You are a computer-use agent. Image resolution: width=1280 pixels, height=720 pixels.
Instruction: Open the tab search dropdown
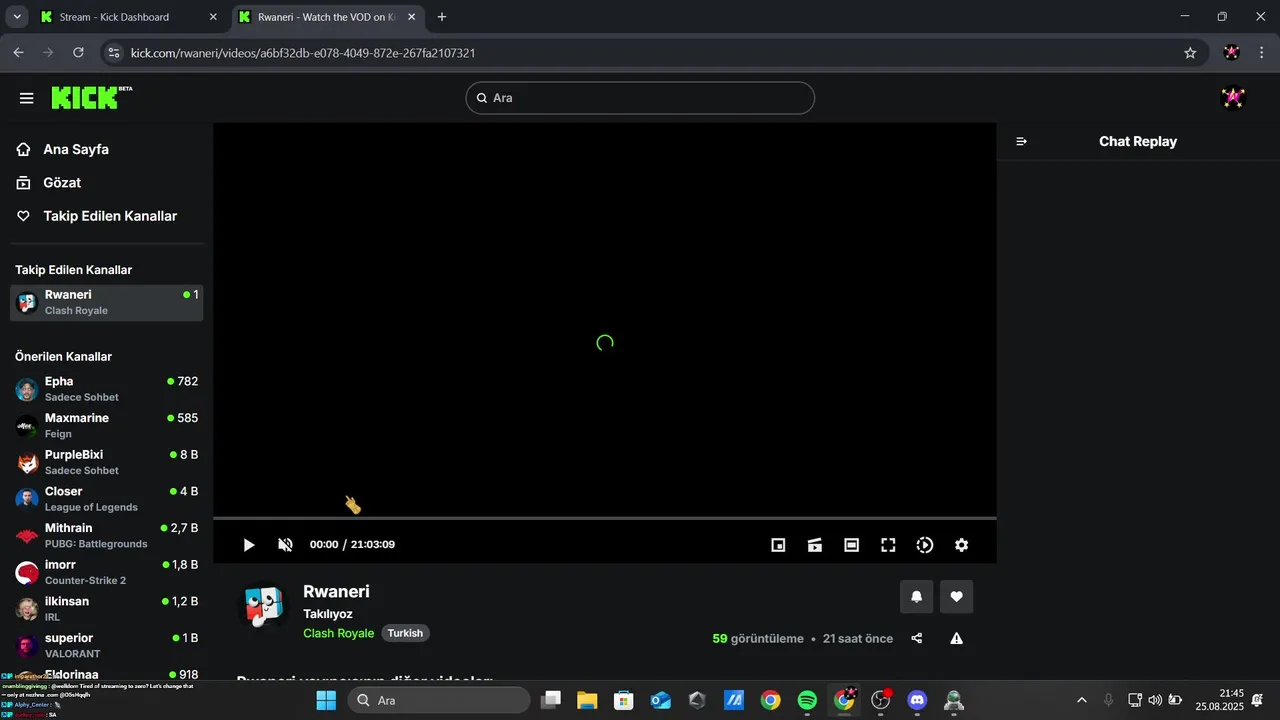(x=17, y=17)
